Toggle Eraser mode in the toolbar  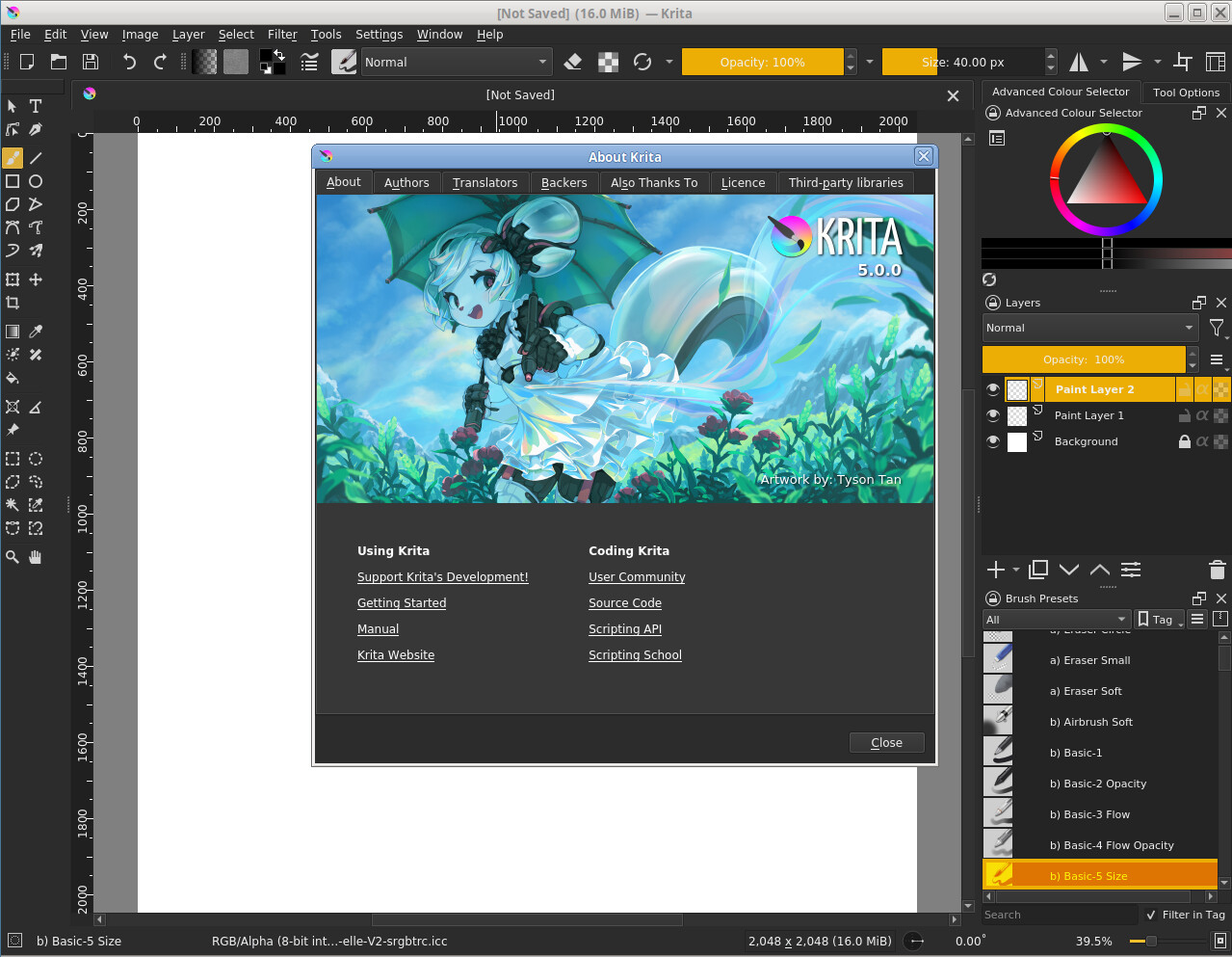573,62
